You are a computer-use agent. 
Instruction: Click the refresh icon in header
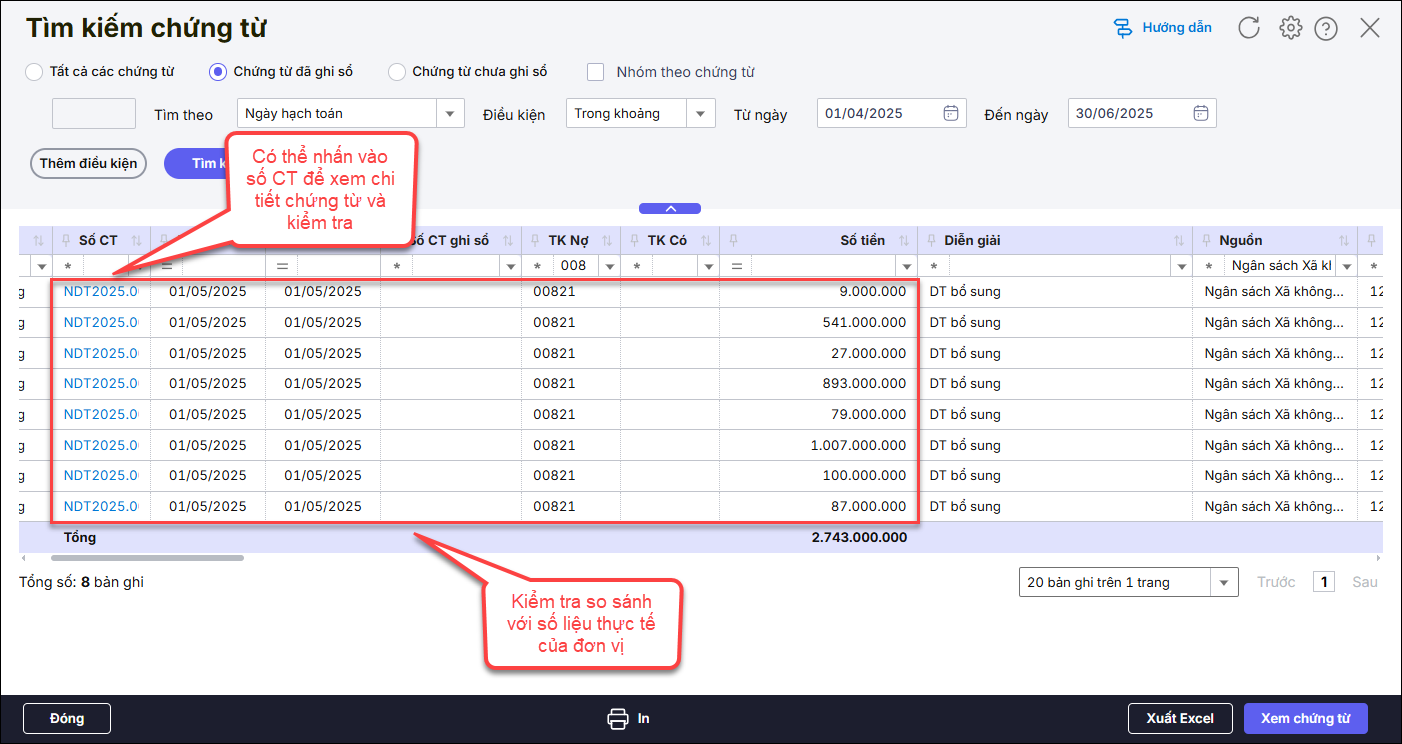(x=1249, y=28)
